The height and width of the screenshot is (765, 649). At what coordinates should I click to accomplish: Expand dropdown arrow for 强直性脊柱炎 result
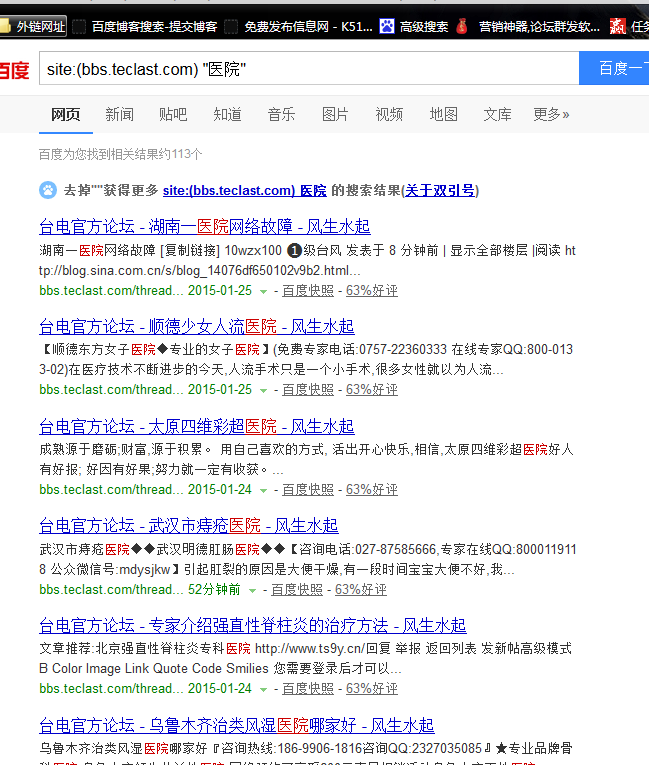[x=264, y=690]
